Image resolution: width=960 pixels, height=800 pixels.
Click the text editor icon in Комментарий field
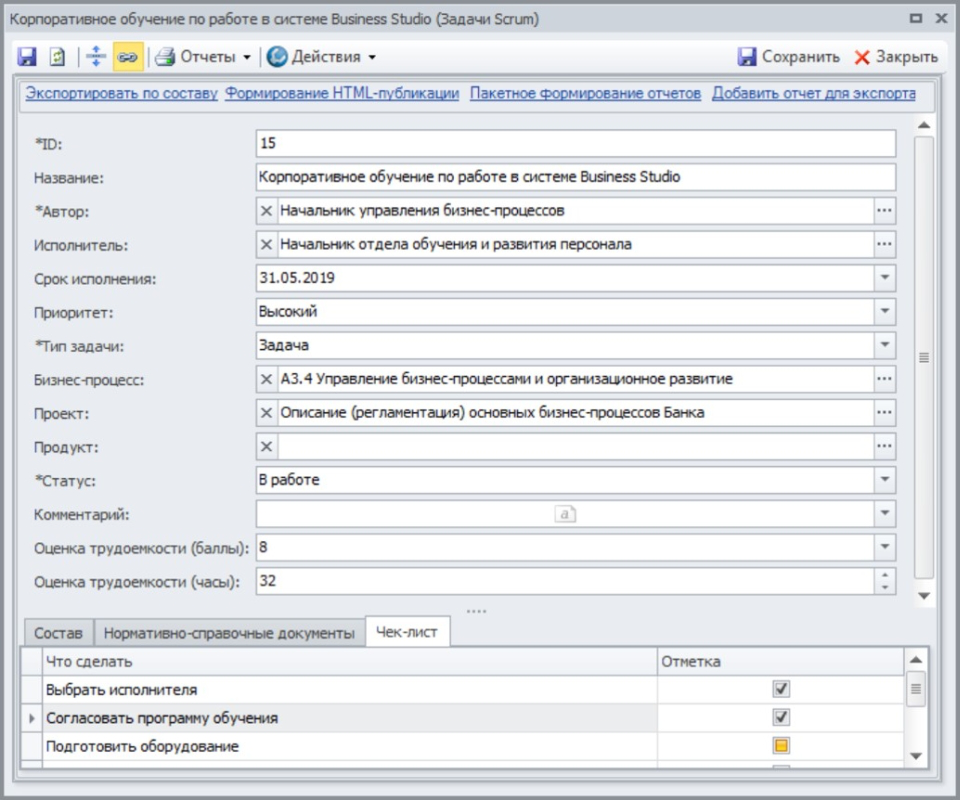click(x=565, y=514)
